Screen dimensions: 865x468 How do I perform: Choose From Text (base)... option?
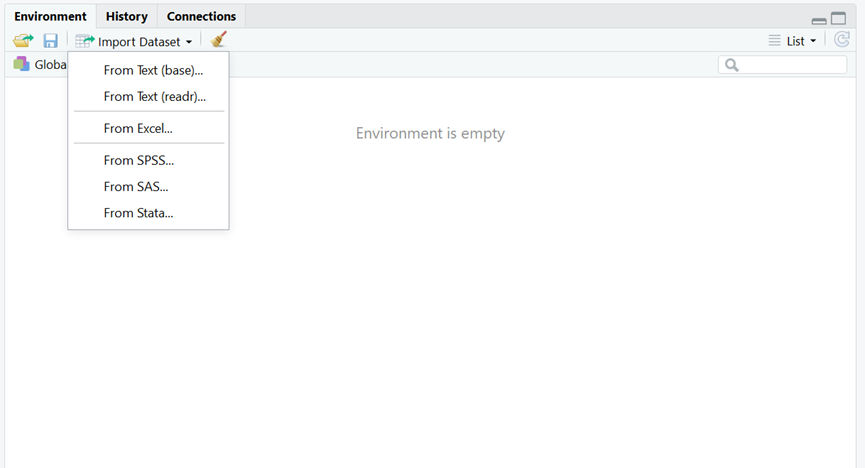click(148, 70)
